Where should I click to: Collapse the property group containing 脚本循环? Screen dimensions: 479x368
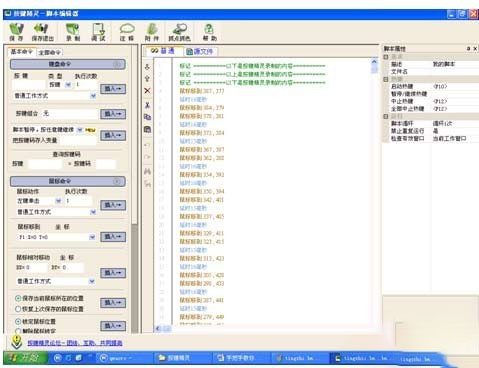point(386,116)
